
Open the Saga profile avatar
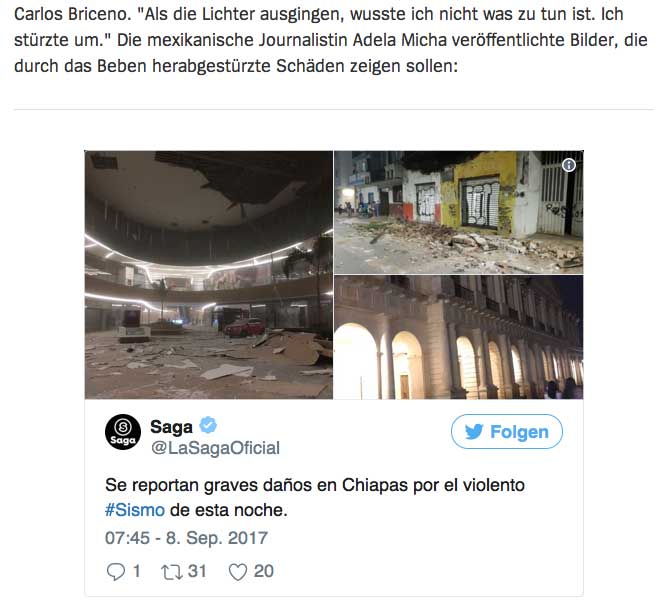(123, 432)
